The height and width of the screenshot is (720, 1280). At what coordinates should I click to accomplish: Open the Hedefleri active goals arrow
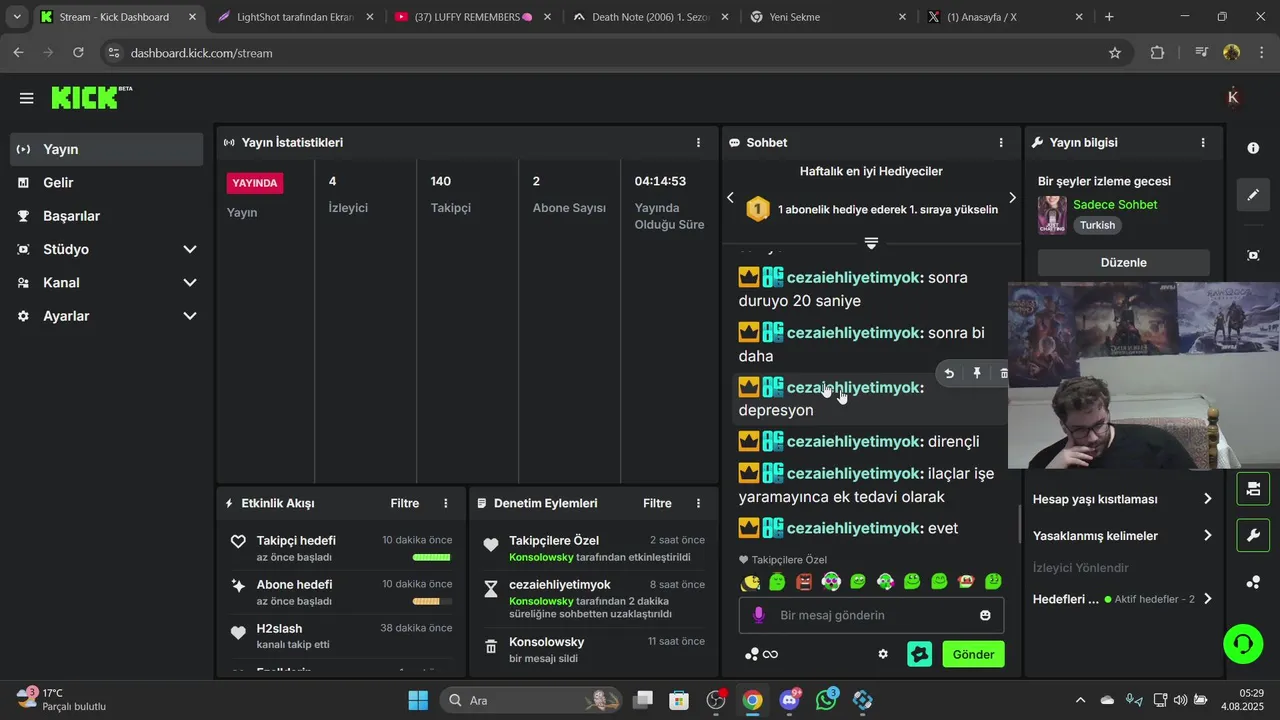(1207, 599)
